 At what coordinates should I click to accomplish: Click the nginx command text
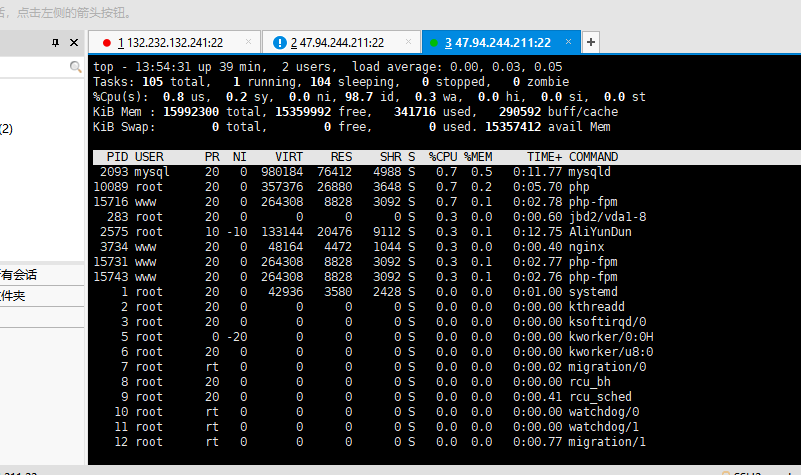click(x=586, y=247)
